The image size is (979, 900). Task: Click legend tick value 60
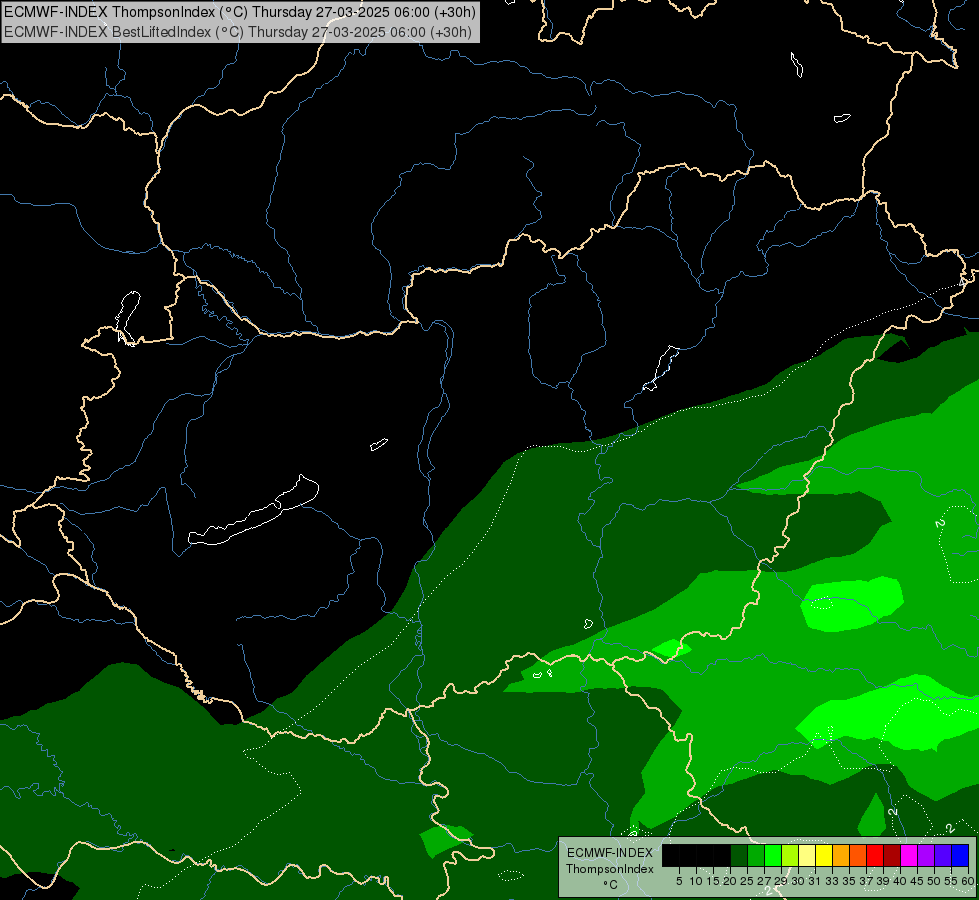tap(968, 881)
